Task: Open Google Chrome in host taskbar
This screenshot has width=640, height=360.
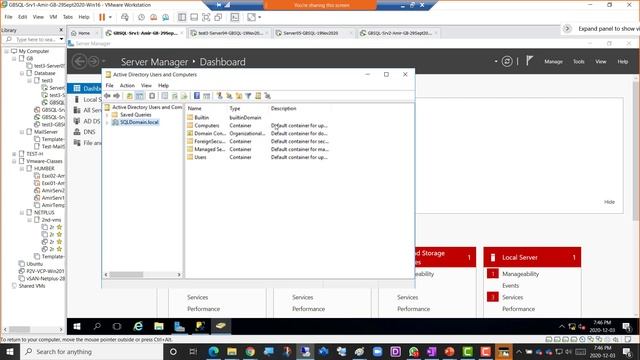Action: click(x=250, y=351)
